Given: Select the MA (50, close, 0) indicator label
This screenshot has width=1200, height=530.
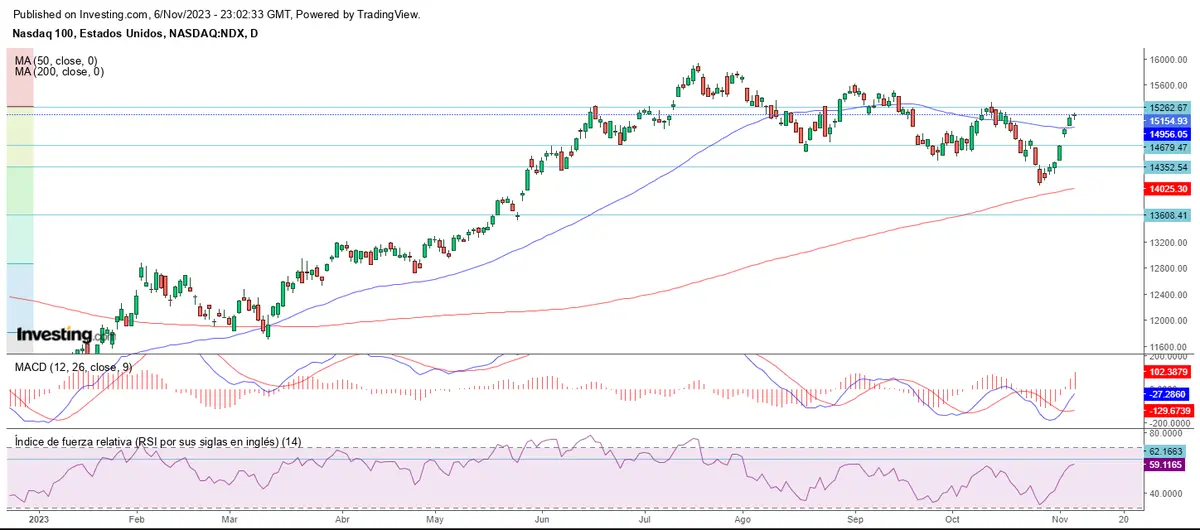Looking at the screenshot, I should (x=58, y=61).
